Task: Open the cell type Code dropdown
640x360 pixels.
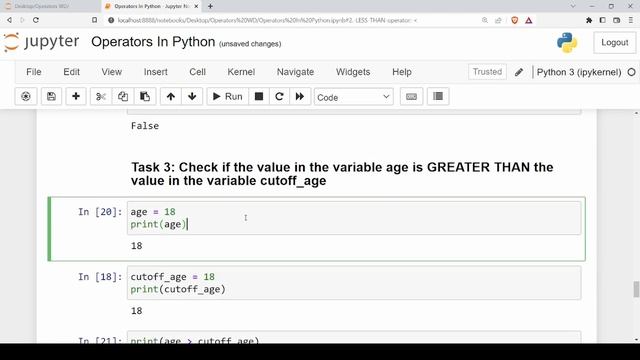Action: [x=353, y=97]
